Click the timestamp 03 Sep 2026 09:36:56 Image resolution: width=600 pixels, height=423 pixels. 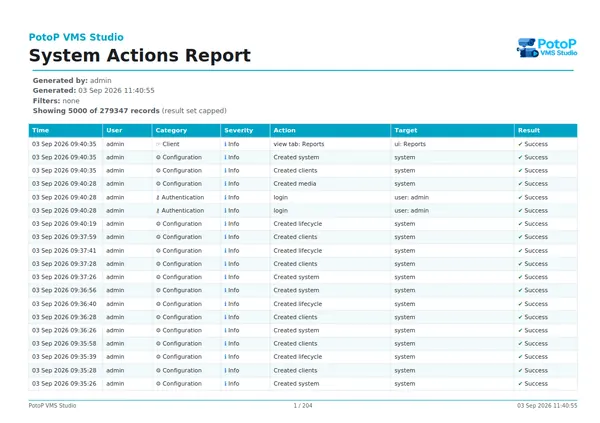[64, 290]
